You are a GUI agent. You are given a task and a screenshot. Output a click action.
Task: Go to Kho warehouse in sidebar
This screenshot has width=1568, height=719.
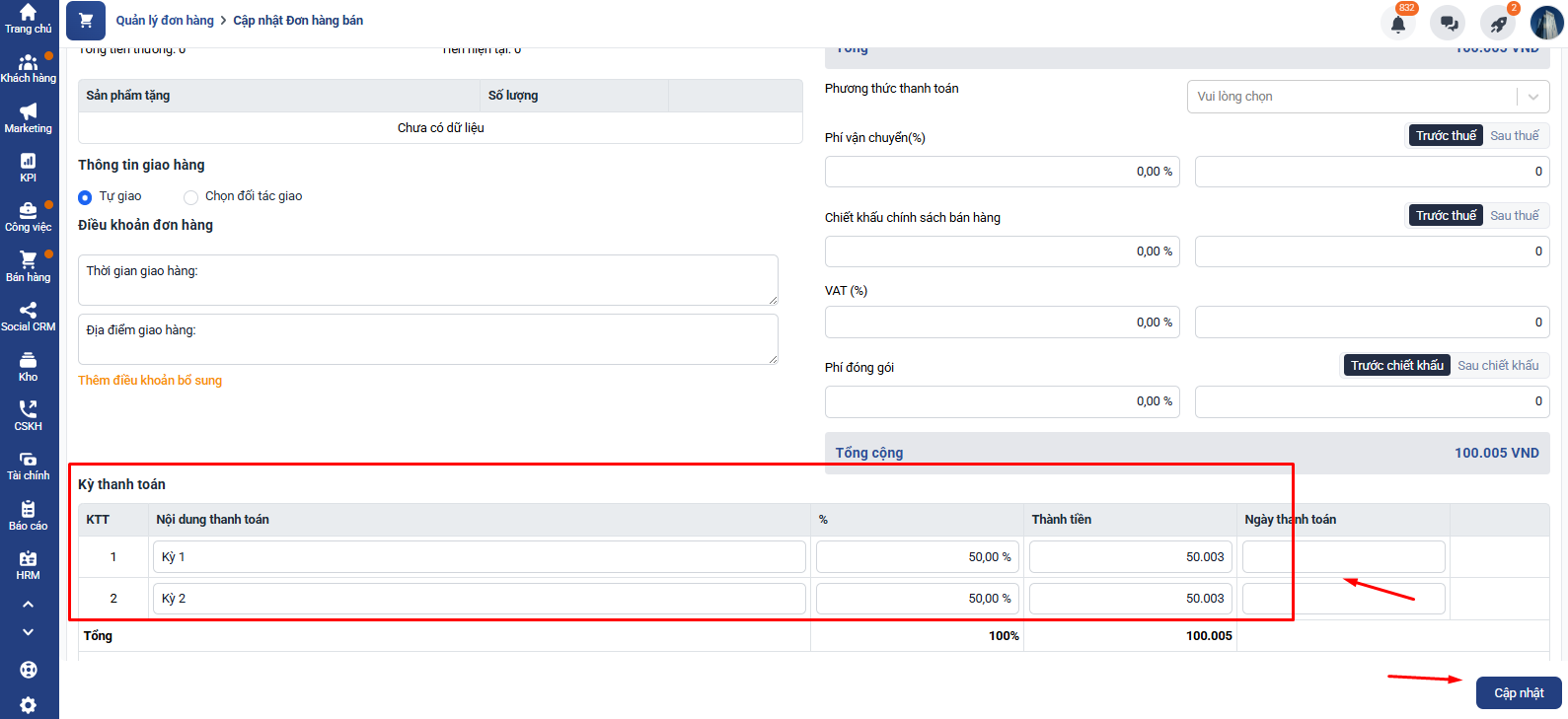[28, 366]
